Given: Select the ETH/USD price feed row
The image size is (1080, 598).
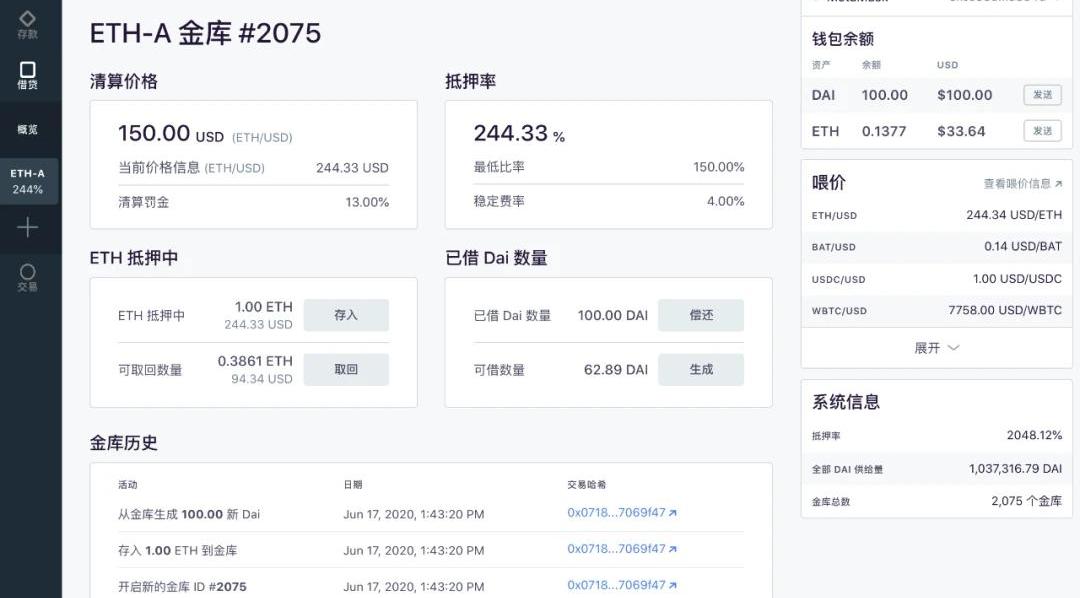Looking at the screenshot, I should (936, 215).
